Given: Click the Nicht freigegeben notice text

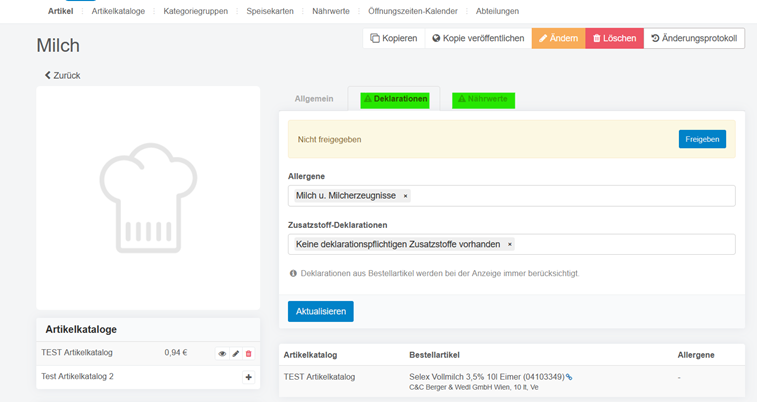Looking at the screenshot, I should tap(329, 139).
